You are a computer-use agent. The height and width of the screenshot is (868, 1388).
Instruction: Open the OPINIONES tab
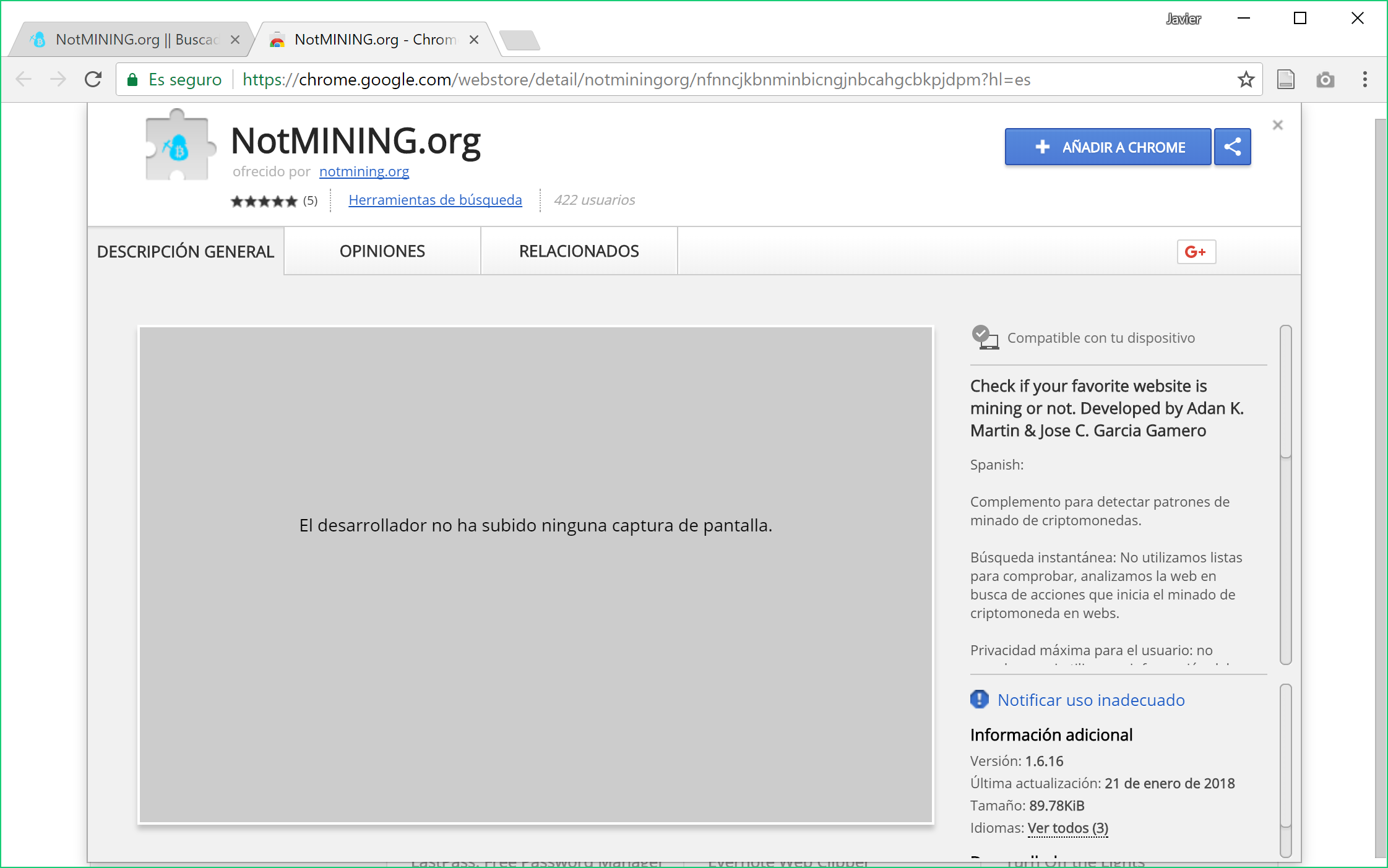coord(382,251)
